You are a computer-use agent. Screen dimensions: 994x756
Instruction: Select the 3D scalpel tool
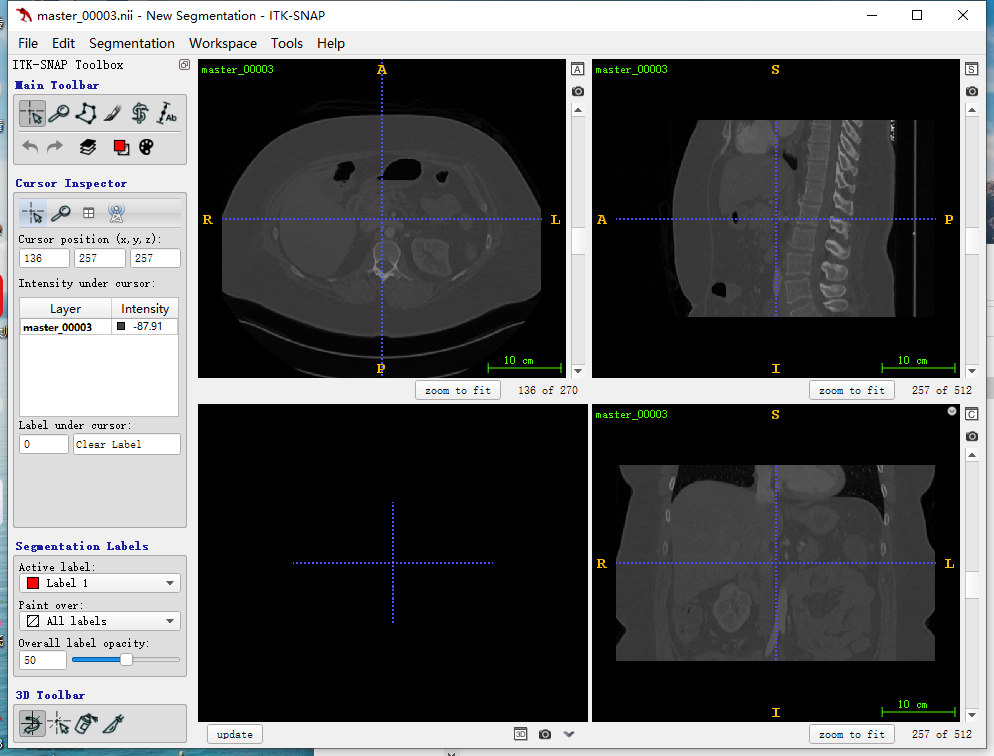click(113, 724)
